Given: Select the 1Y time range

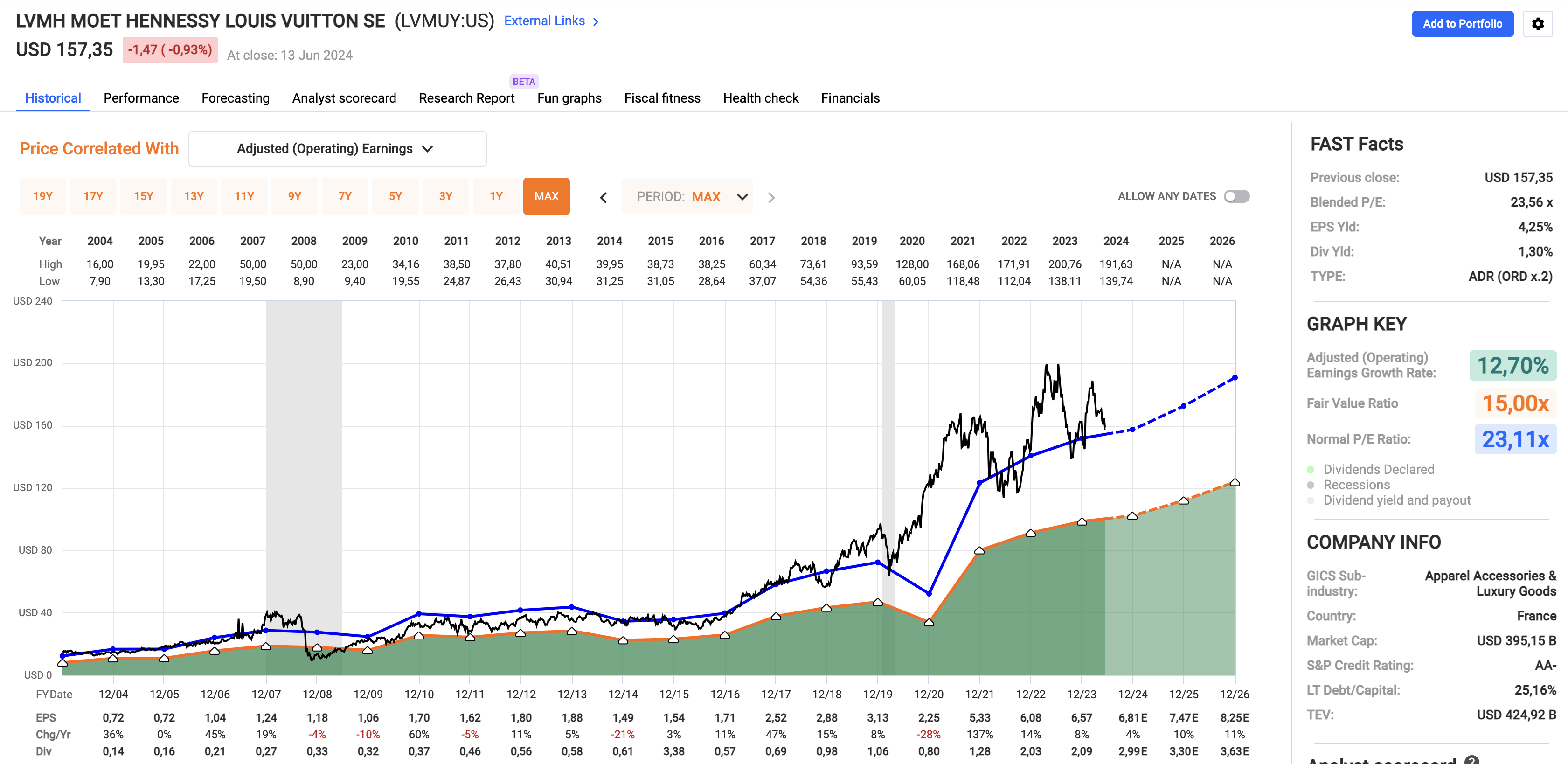Looking at the screenshot, I should [495, 196].
